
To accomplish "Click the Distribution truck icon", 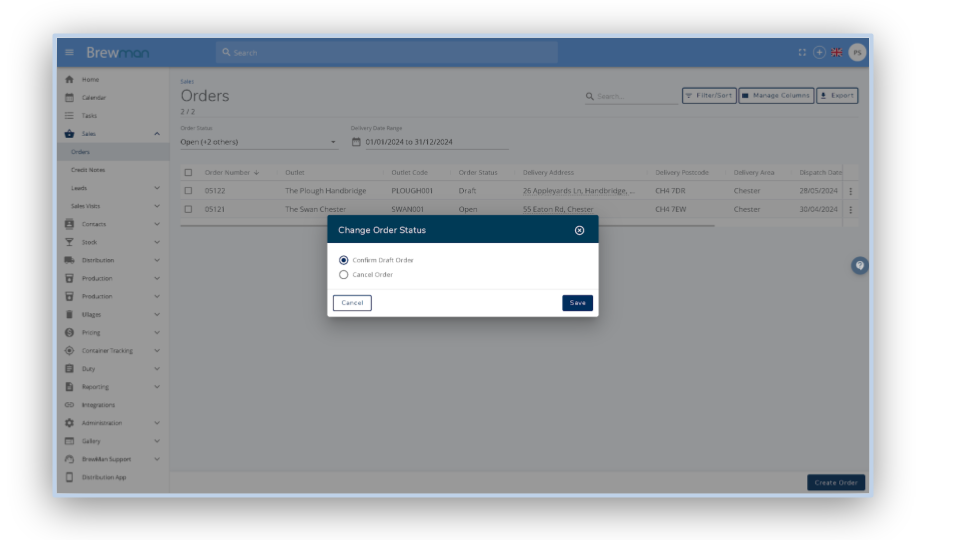I will (x=69, y=260).
